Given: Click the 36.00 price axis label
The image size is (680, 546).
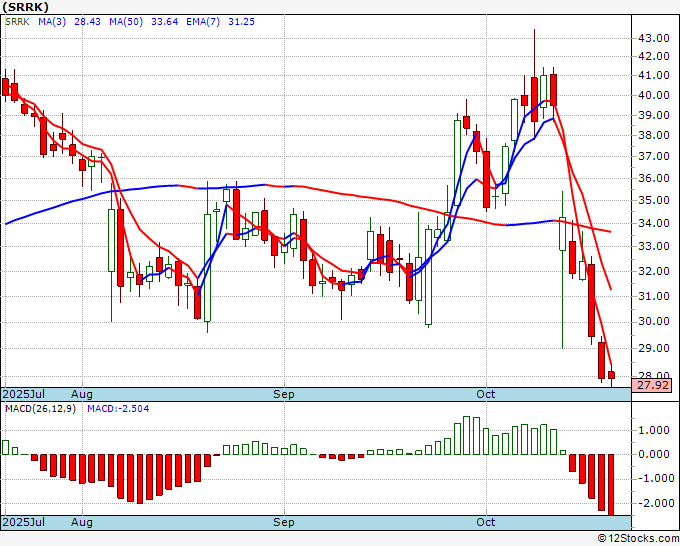Looking at the screenshot, I should tap(654, 178).
